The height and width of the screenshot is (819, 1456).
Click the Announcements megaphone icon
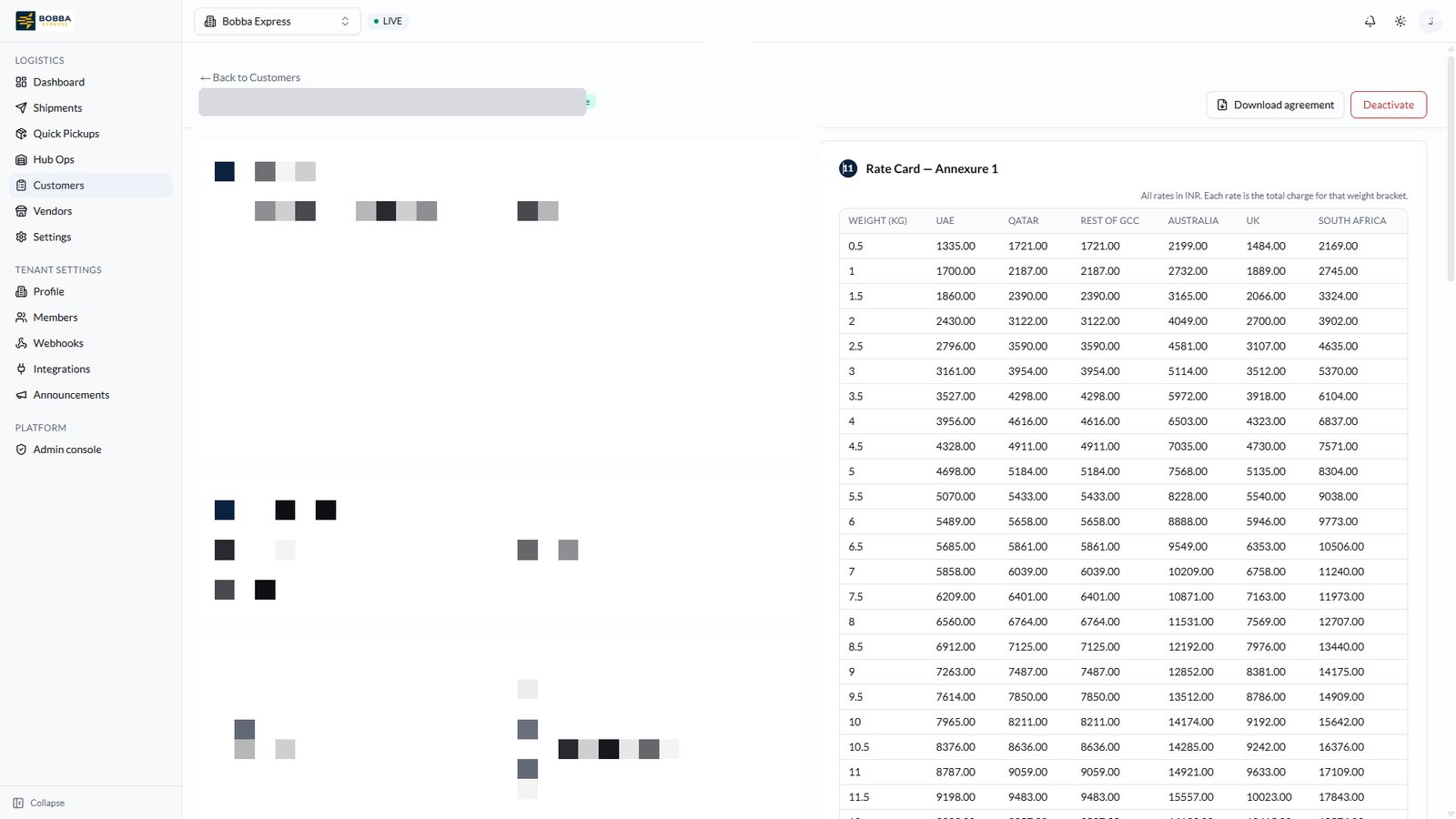(x=21, y=395)
